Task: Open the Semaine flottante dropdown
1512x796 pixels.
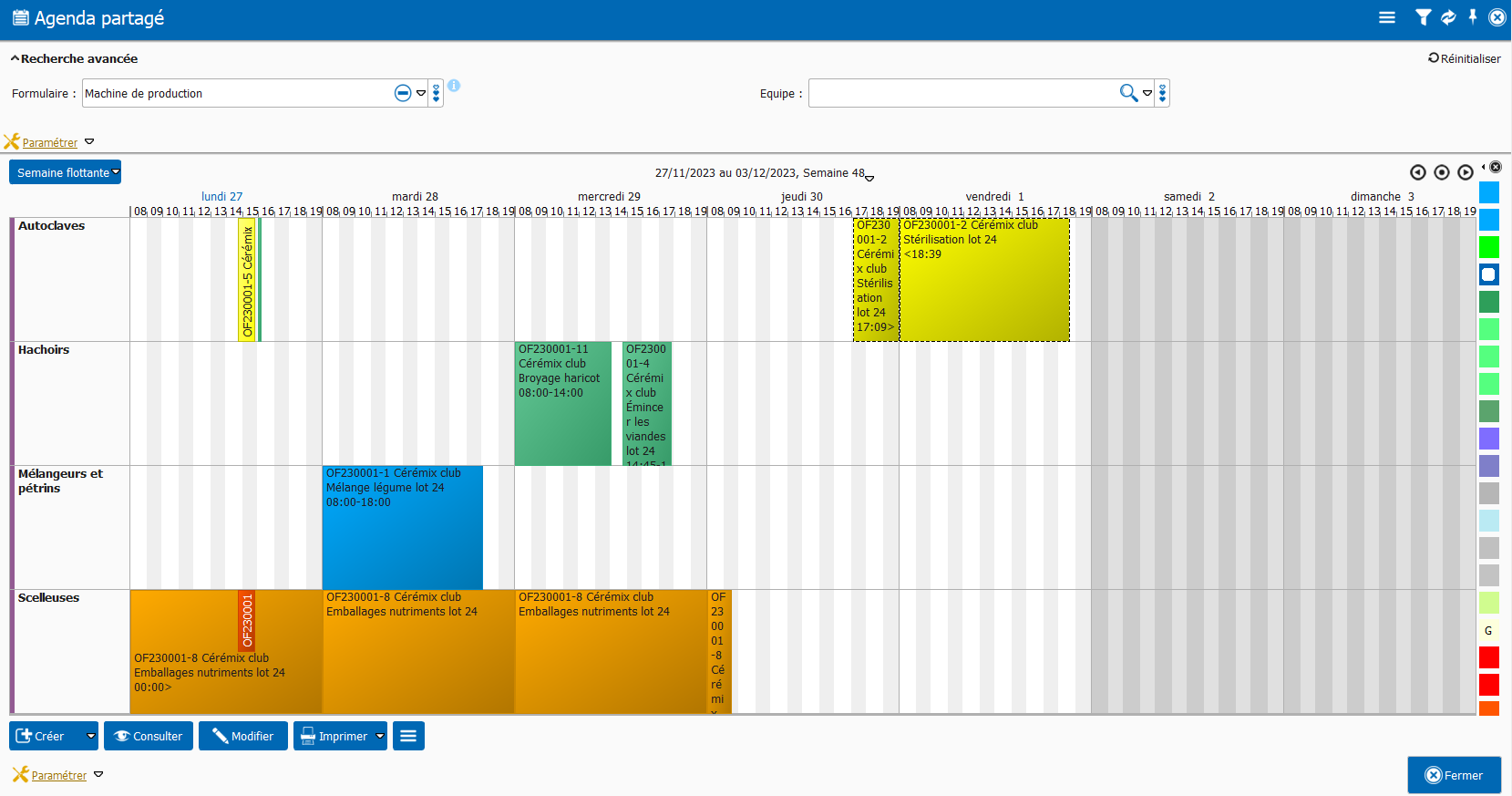Action: [65, 172]
